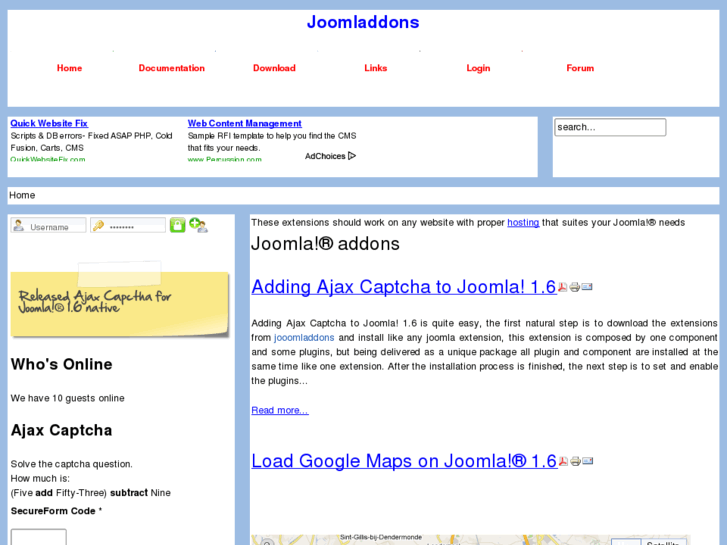Click Read more... link
Screen dimensions: 727x545
[x=280, y=410]
